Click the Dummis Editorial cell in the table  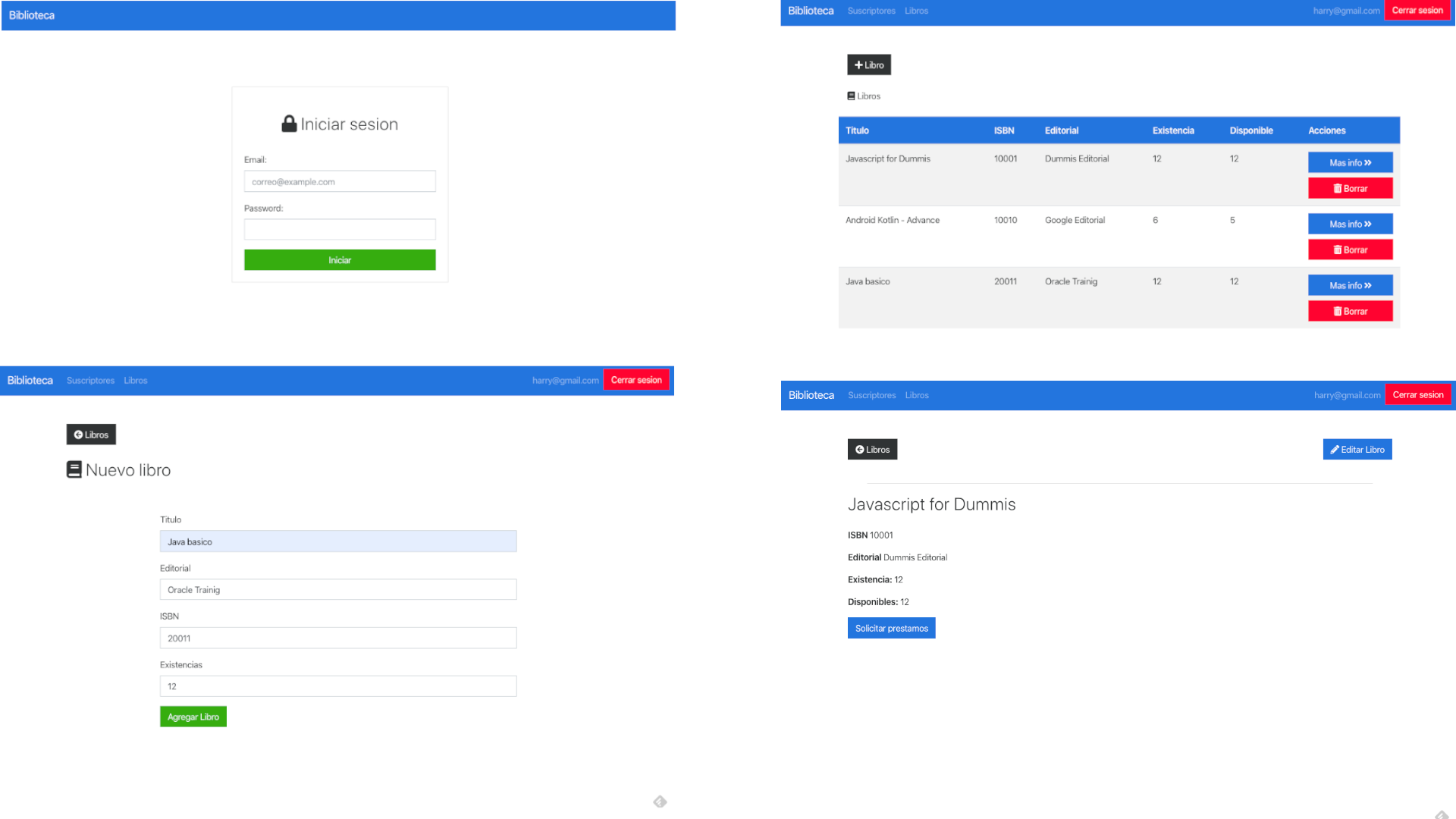click(1077, 158)
